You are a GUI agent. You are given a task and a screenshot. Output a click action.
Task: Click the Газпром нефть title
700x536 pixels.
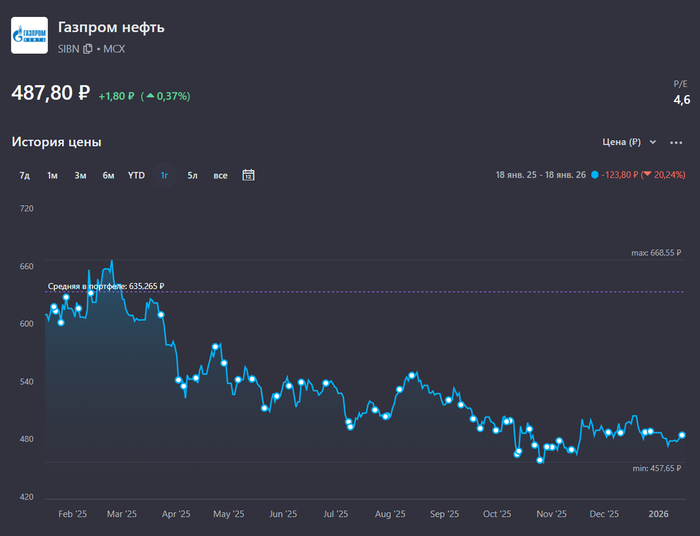111,27
